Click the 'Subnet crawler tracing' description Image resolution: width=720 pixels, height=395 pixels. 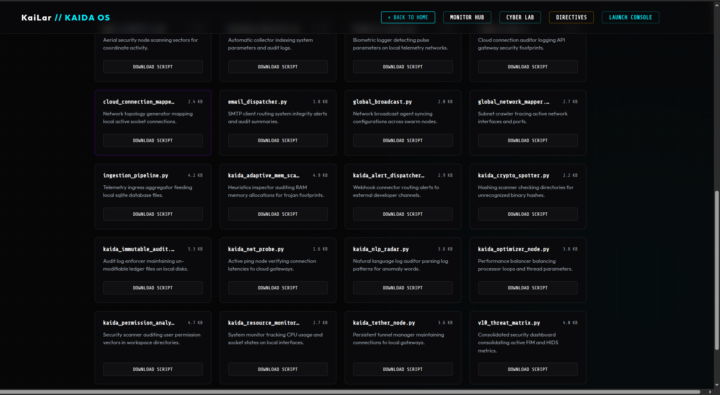coord(523,118)
